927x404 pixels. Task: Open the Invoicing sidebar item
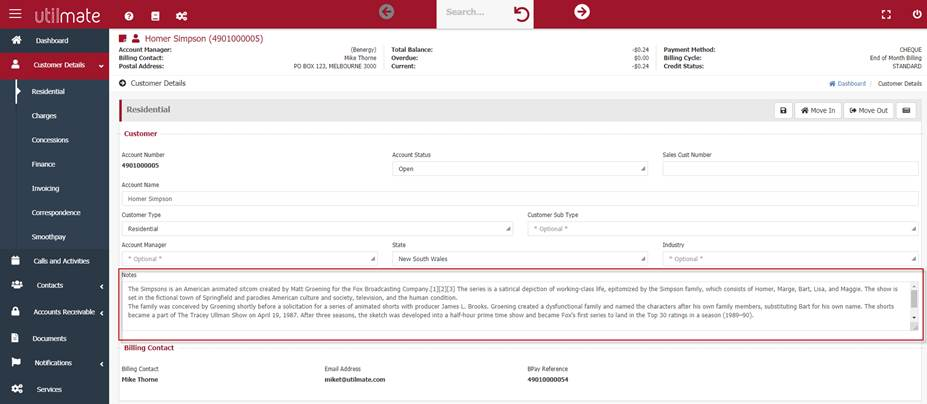tap(45, 188)
